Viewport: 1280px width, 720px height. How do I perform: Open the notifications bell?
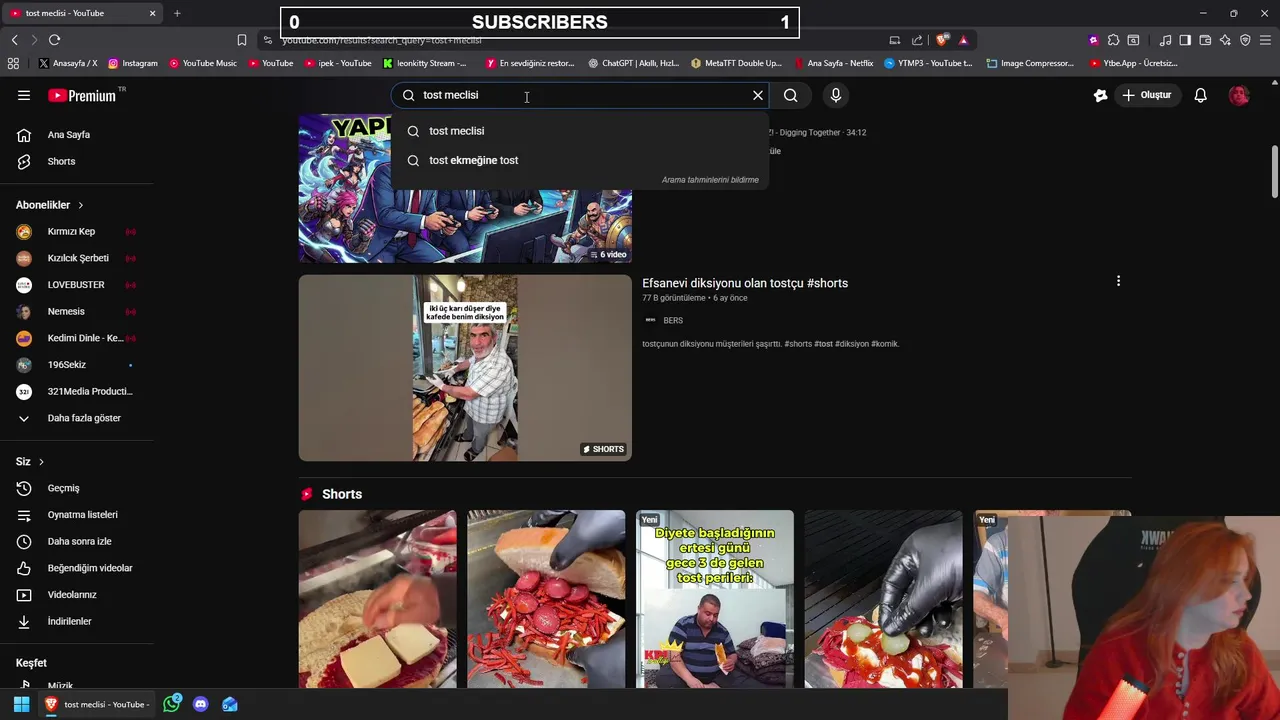coord(1200,95)
